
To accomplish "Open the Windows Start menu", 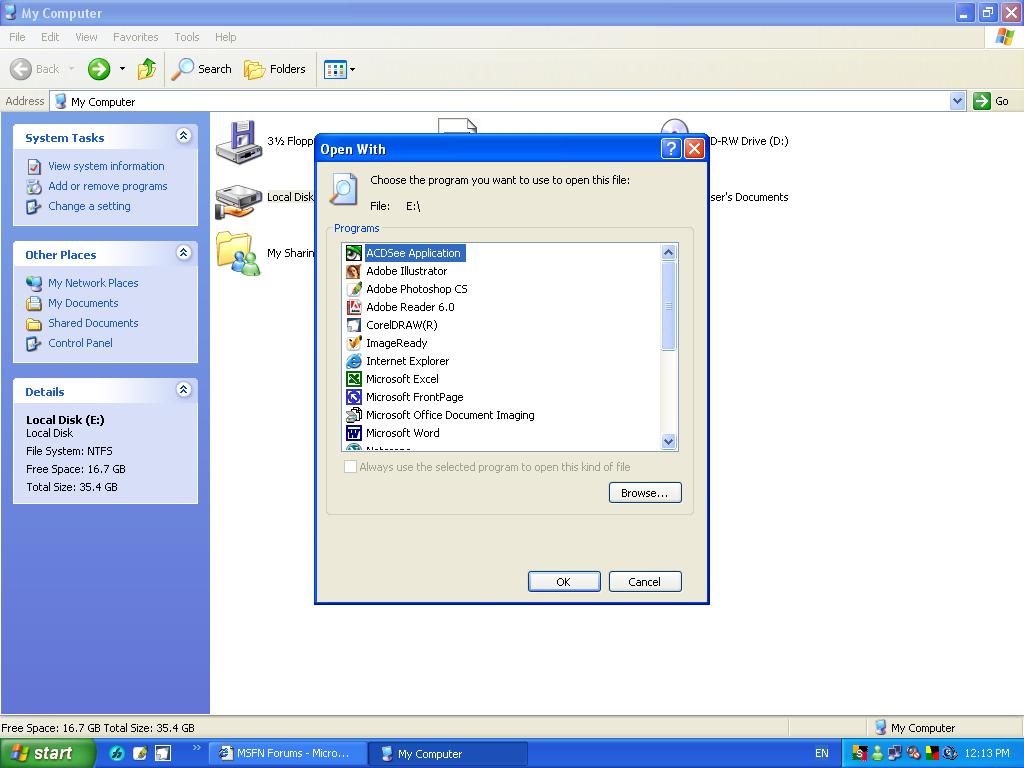I will point(47,753).
